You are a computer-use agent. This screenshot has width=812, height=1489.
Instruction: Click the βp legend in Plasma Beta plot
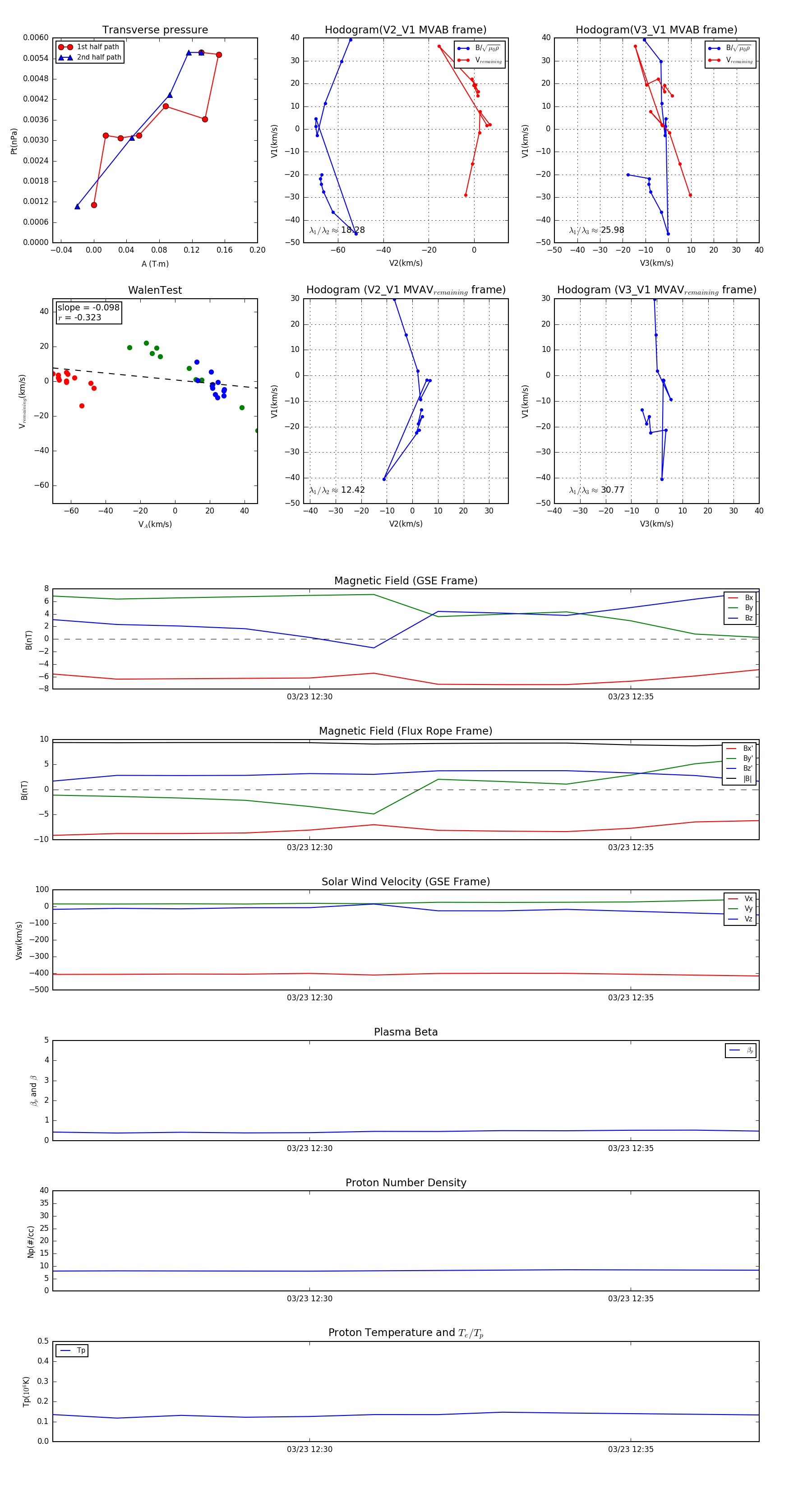[741, 1050]
